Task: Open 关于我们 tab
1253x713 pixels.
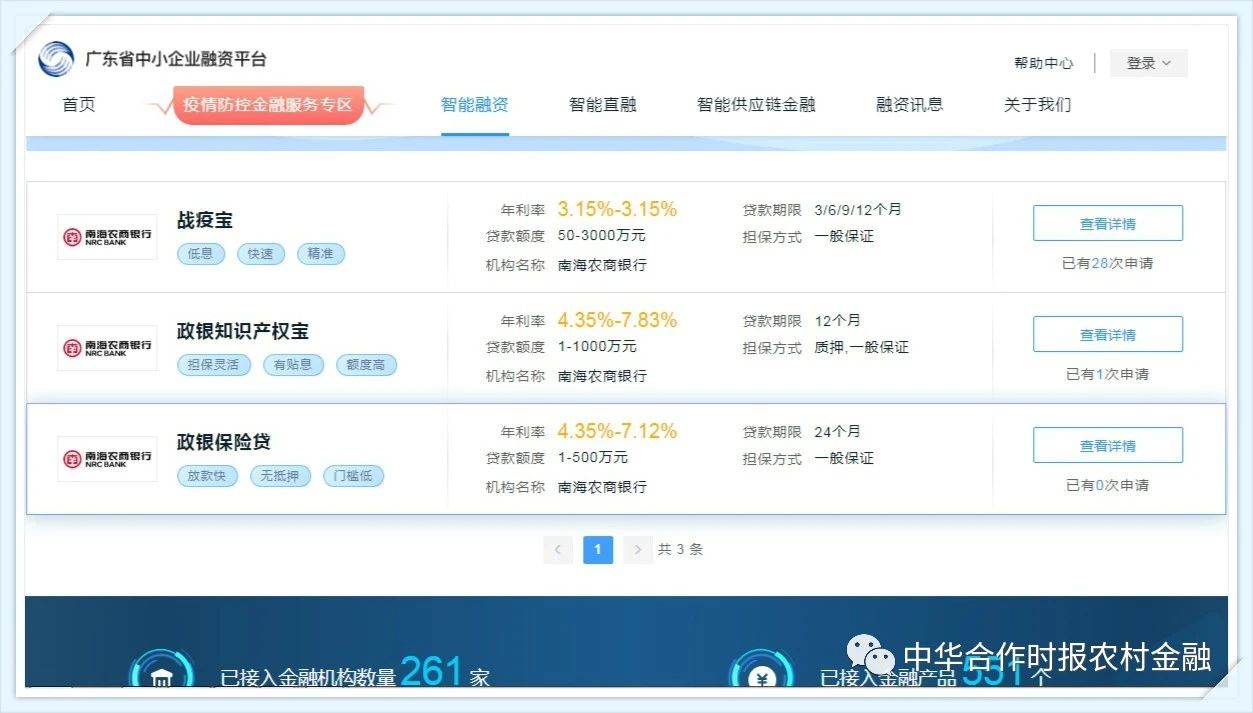Action: click(1037, 104)
